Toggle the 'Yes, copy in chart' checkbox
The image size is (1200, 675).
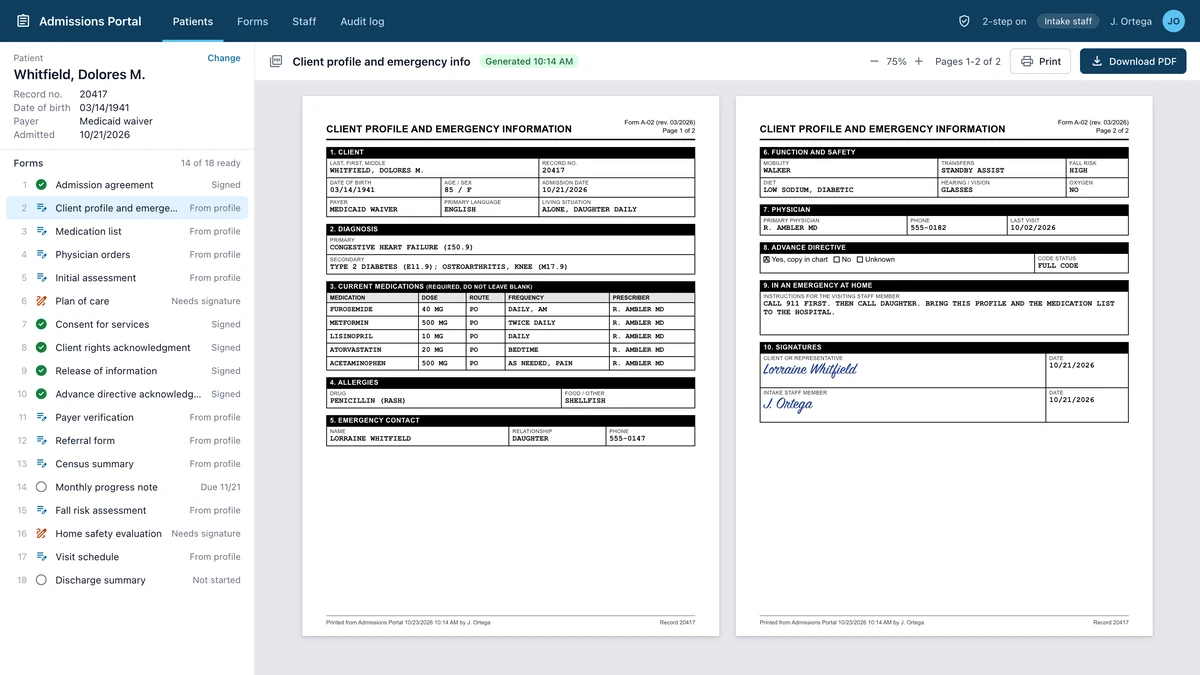click(766, 260)
